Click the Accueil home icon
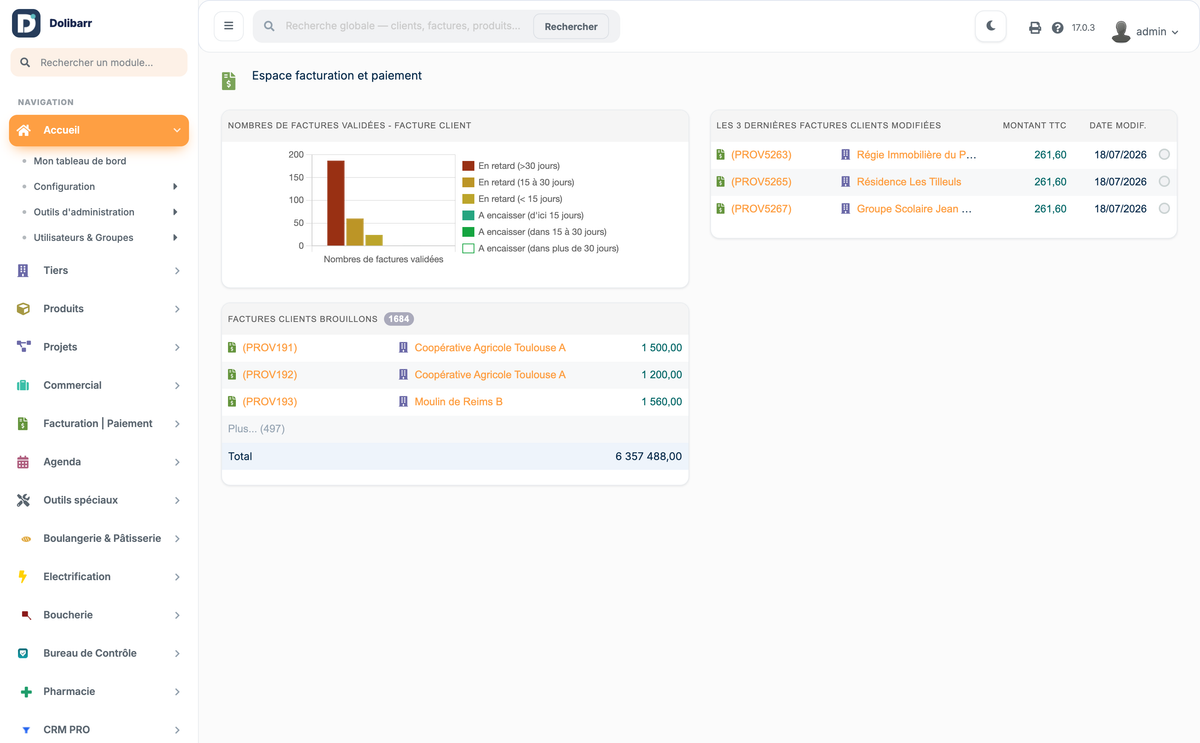The image size is (1200, 743). pos(24,130)
